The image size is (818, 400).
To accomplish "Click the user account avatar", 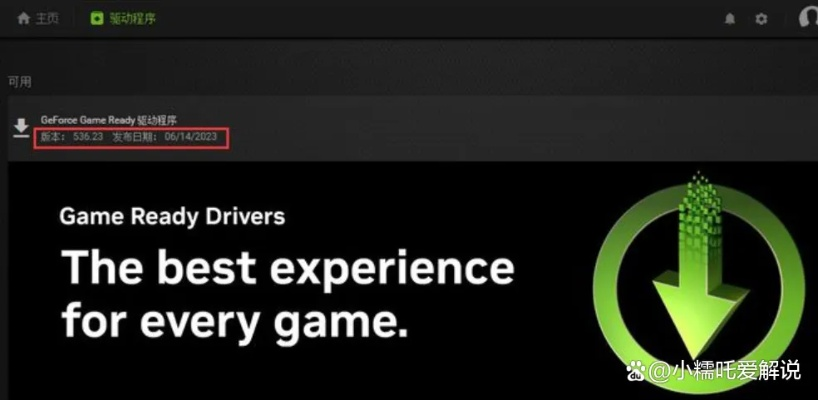I will 808,18.
